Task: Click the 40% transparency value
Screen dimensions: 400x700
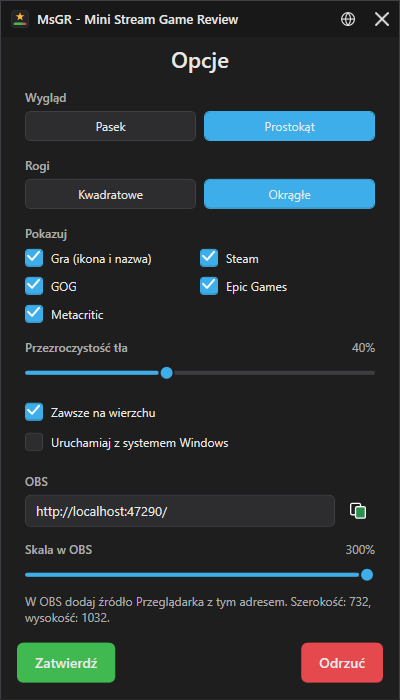Action: coord(363,348)
